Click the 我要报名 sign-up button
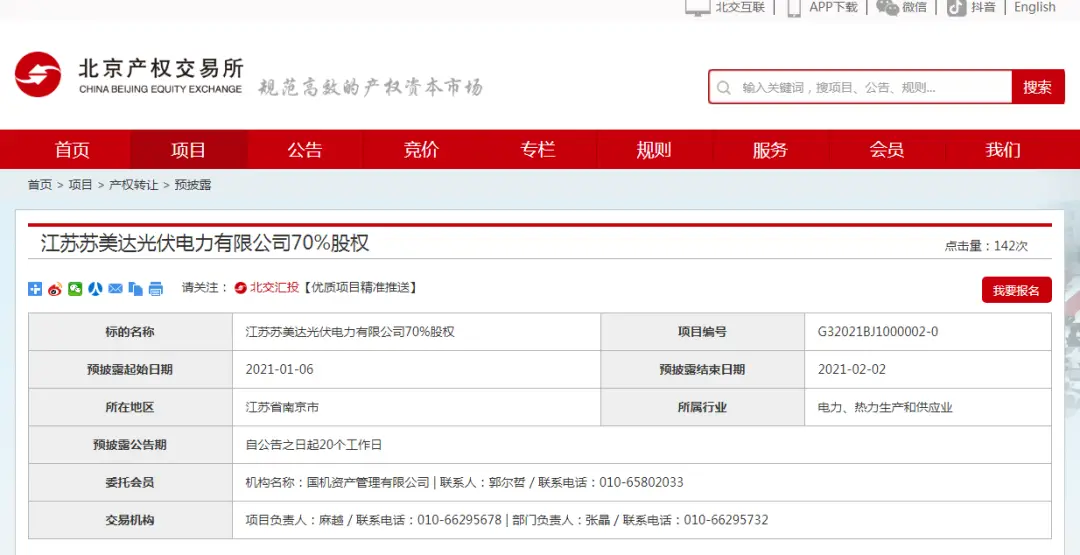The image size is (1080, 555). pyautogui.click(x=1017, y=290)
